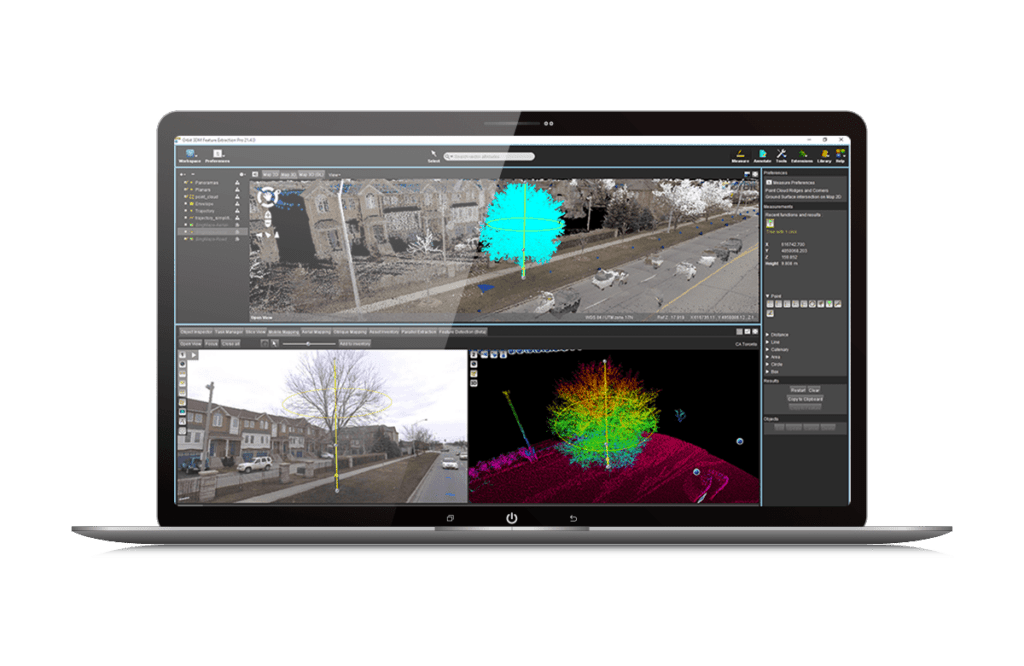Adjust the Mobile Mapping toolbar slider

point(308,343)
